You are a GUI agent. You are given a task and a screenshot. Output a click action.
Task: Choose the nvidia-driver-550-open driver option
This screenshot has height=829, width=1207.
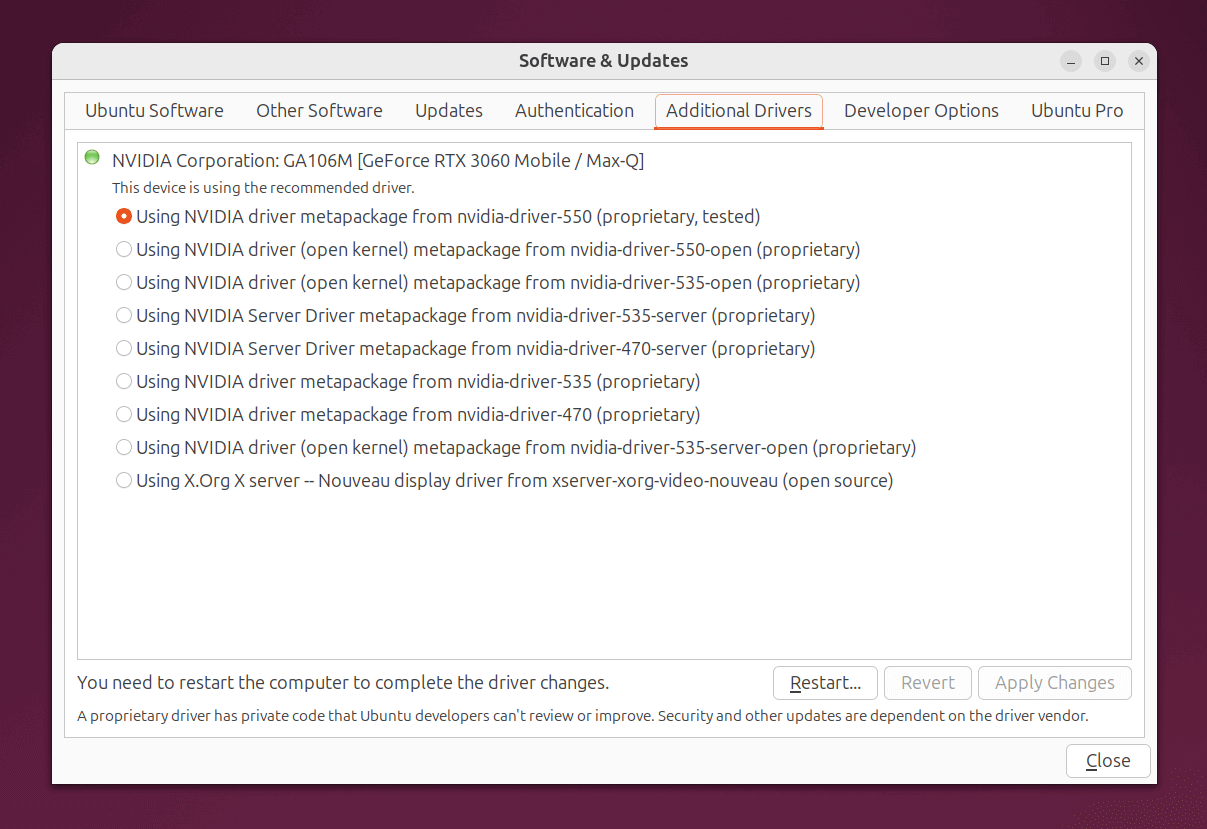tap(488, 249)
